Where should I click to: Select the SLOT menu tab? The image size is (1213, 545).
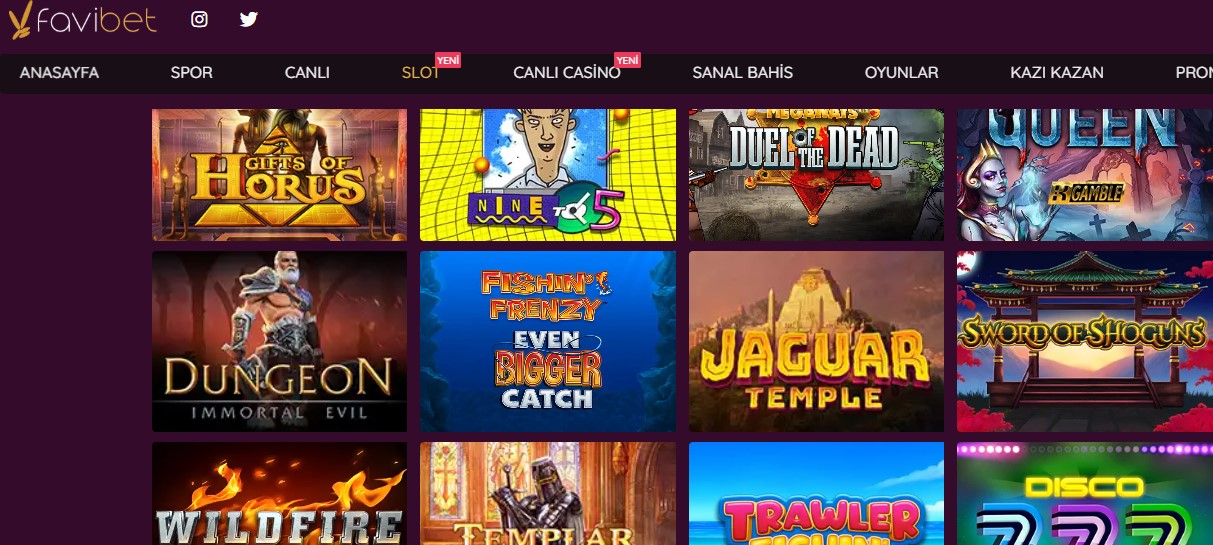pyautogui.click(x=420, y=73)
